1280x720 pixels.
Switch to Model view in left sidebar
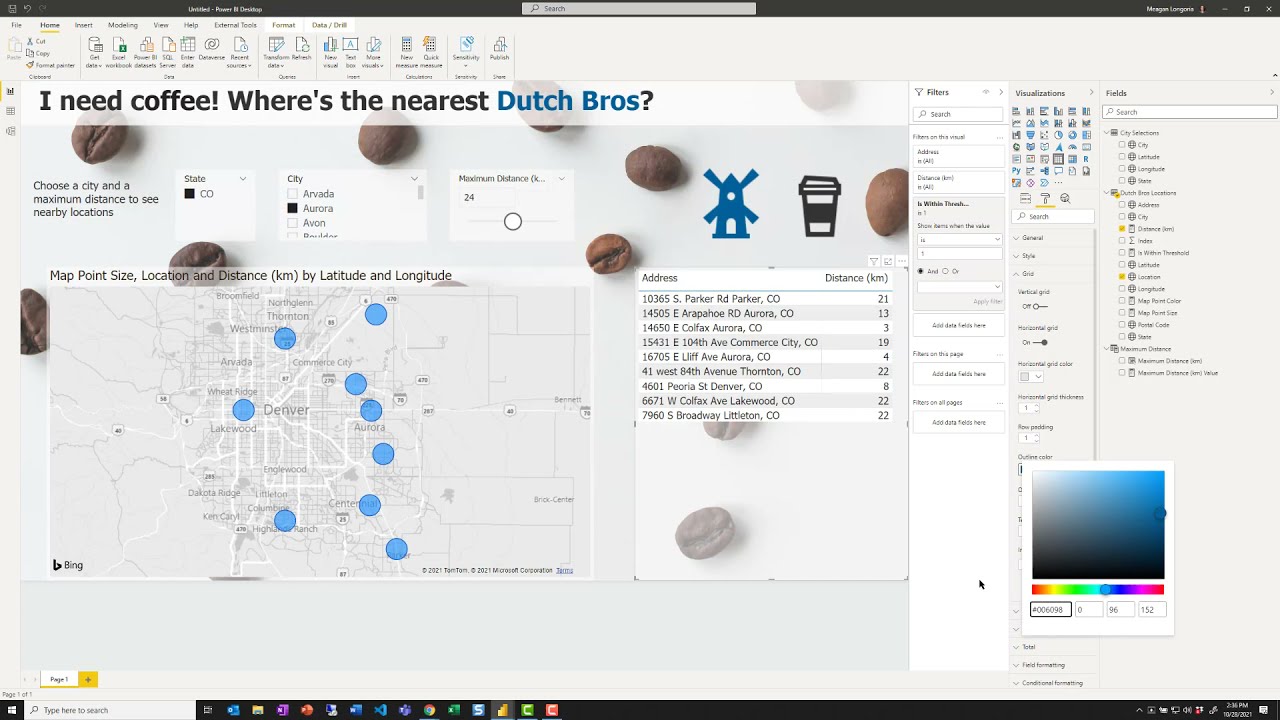pyautogui.click(x=10, y=131)
